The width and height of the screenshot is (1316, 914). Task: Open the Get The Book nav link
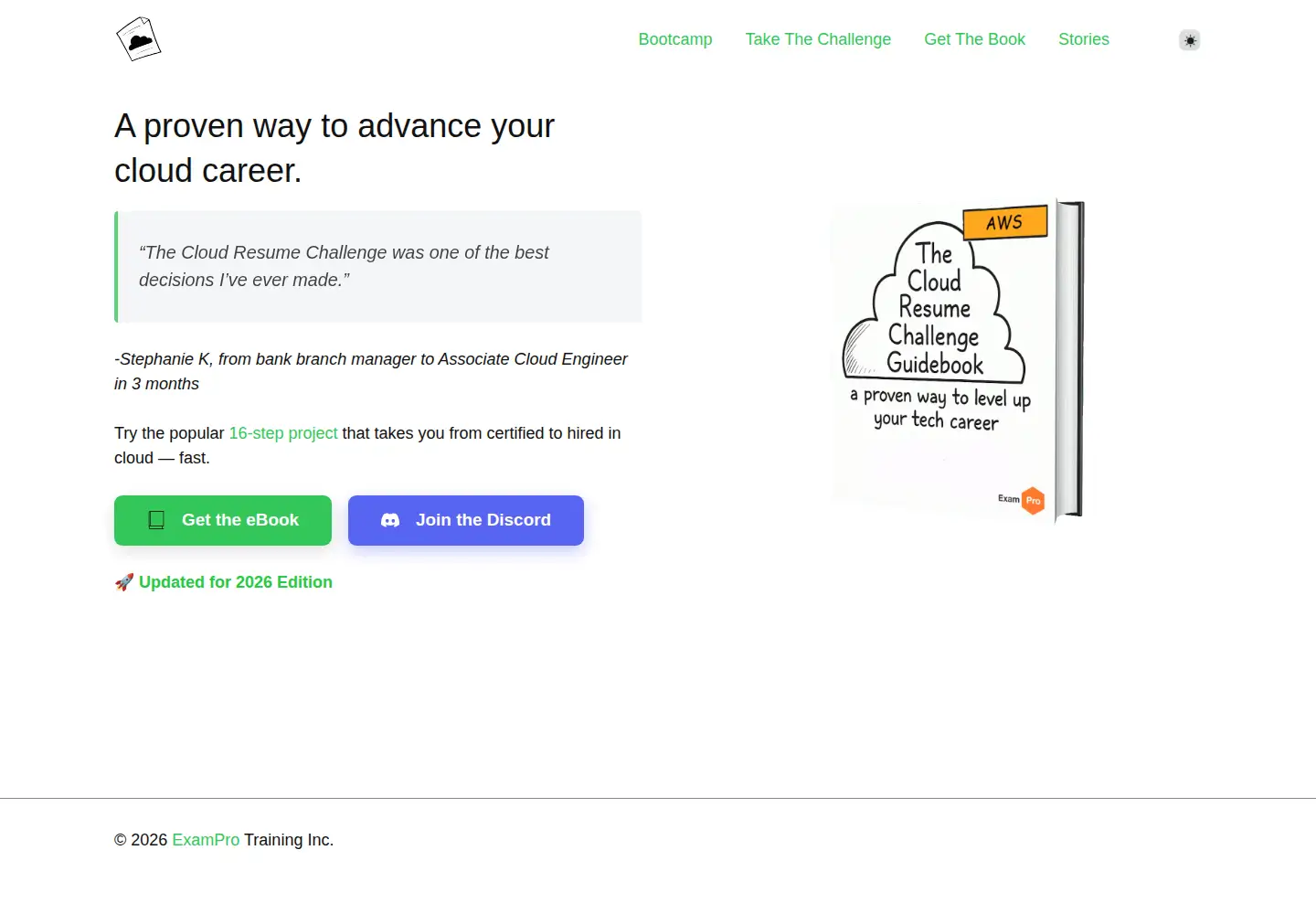tap(974, 39)
